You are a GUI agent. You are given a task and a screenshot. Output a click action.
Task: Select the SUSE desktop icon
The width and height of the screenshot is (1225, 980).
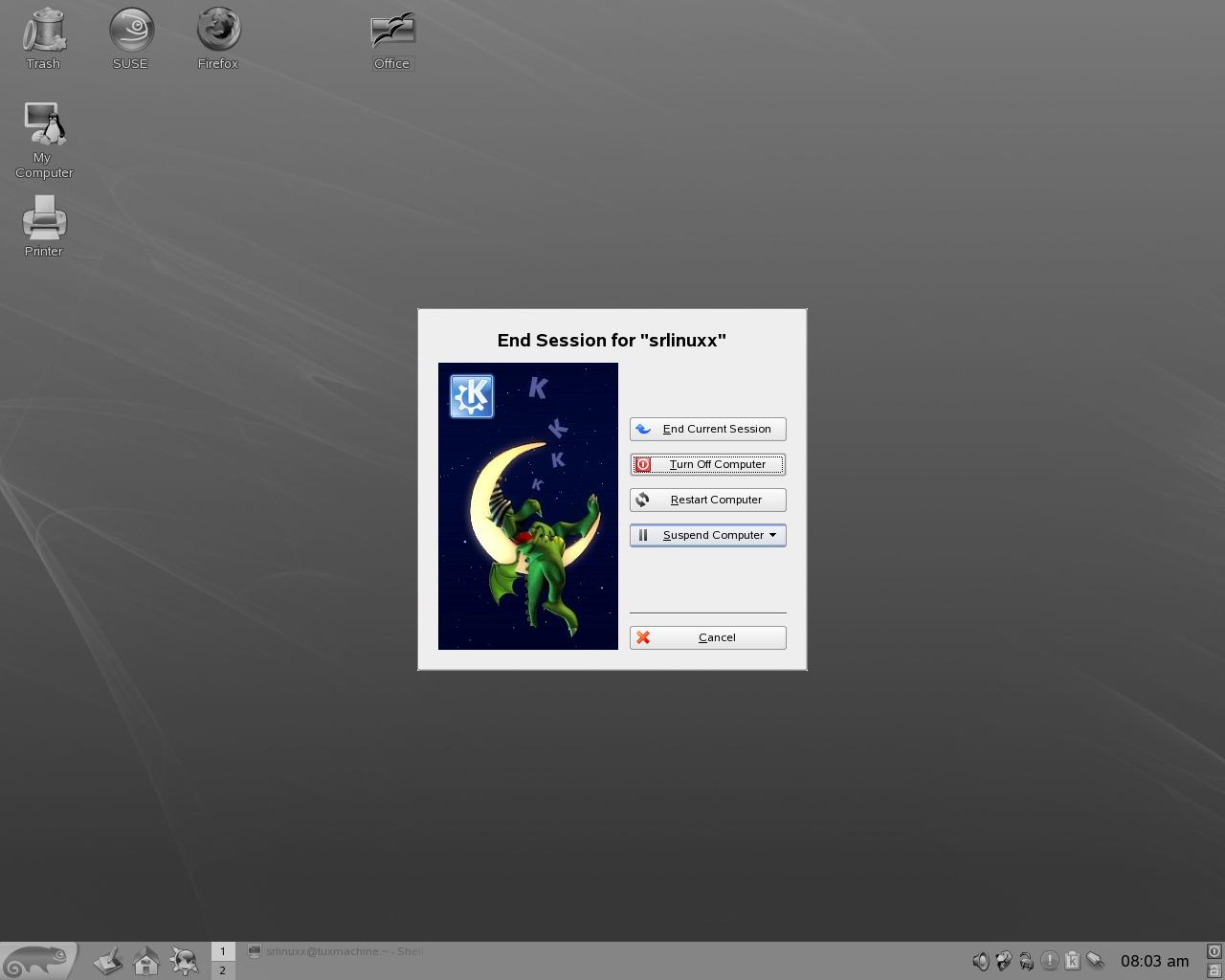point(131,39)
